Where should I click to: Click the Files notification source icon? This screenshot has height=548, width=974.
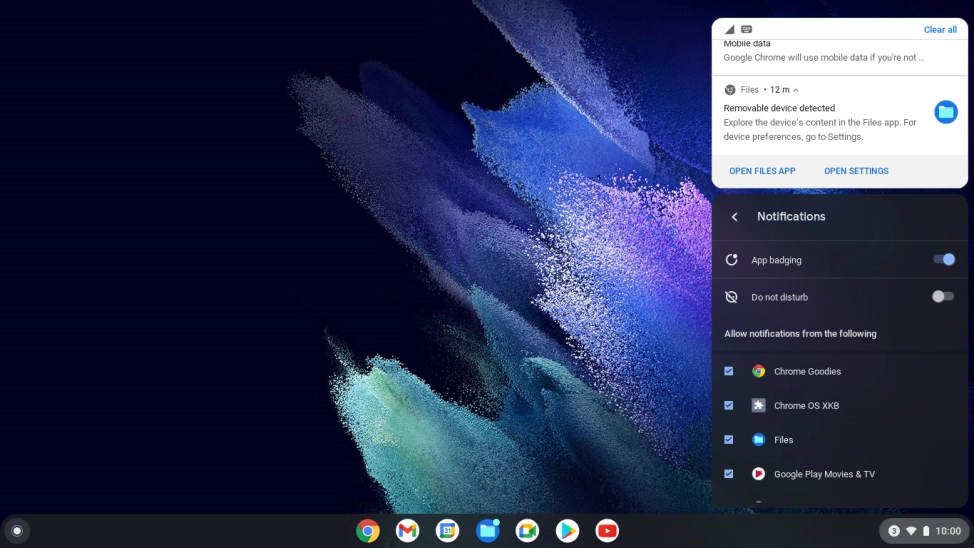730,90
